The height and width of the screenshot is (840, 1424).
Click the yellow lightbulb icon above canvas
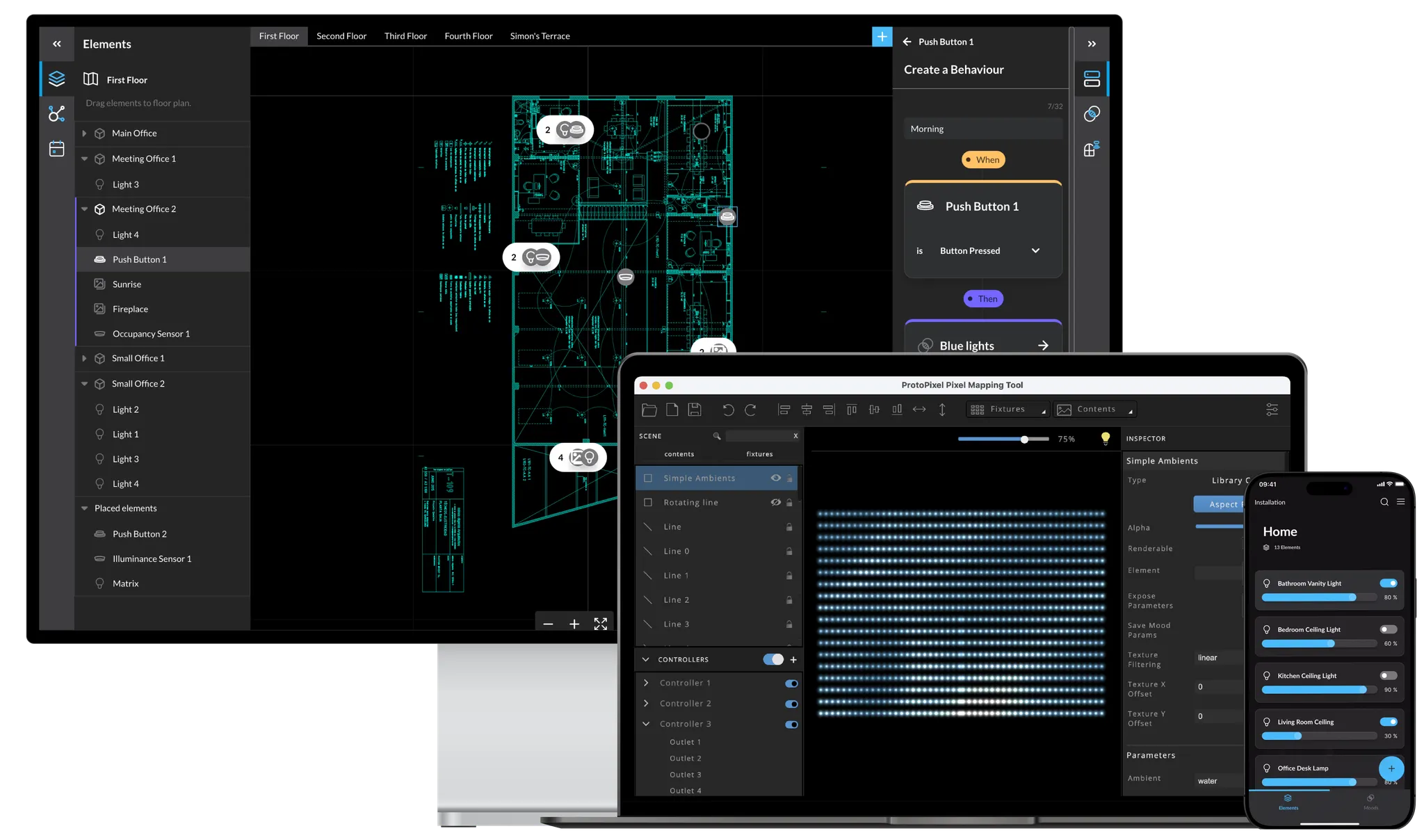coord(1106,438)
